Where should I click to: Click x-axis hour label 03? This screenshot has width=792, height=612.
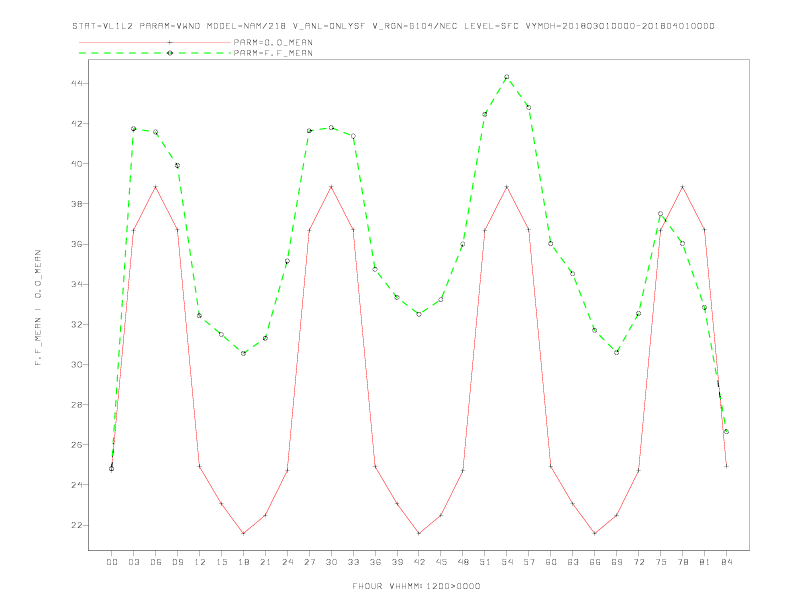click(x=133, y=562)
